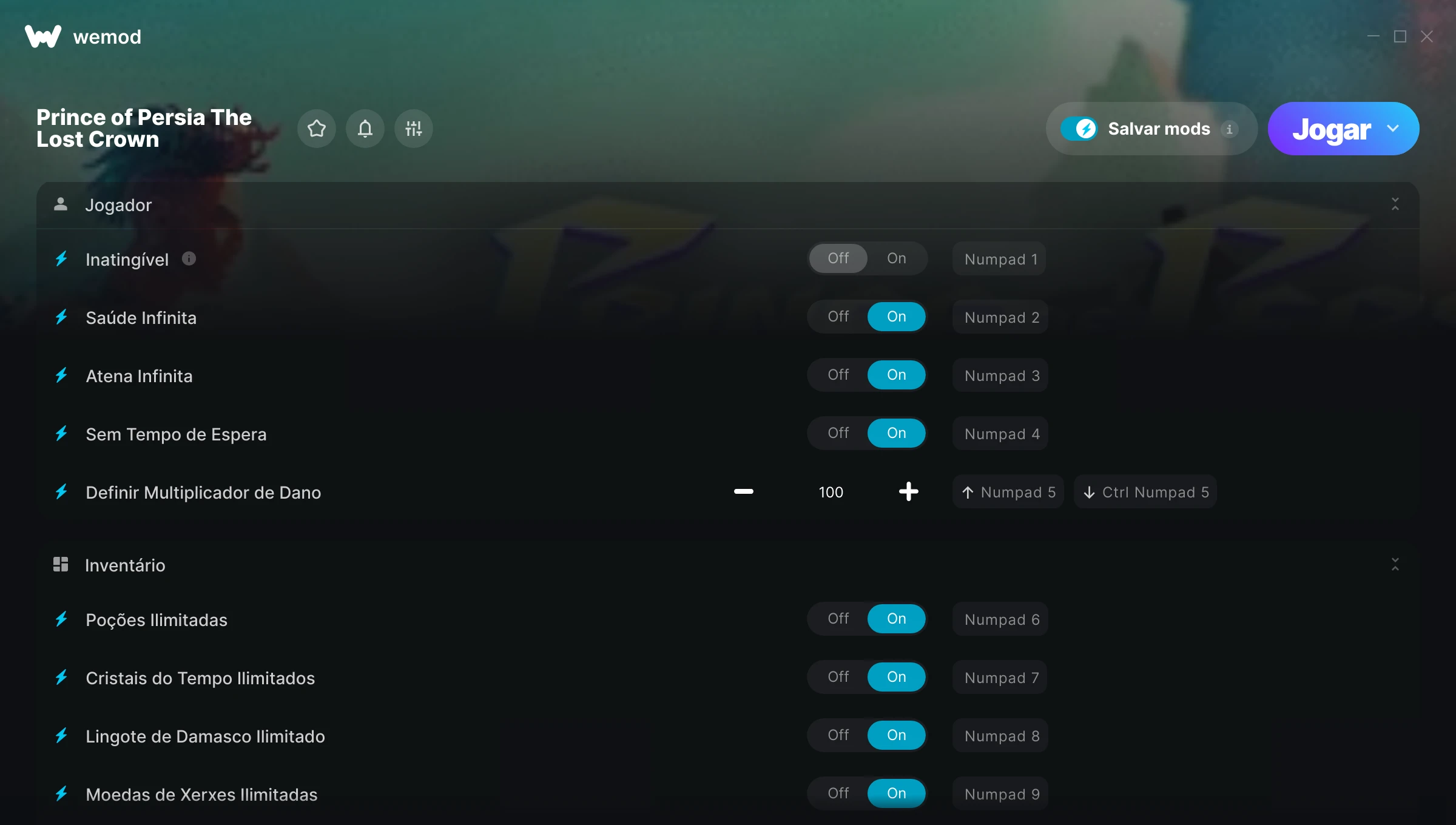
Task: Collapse the Jogador section
Action: tap(1395, 204)
